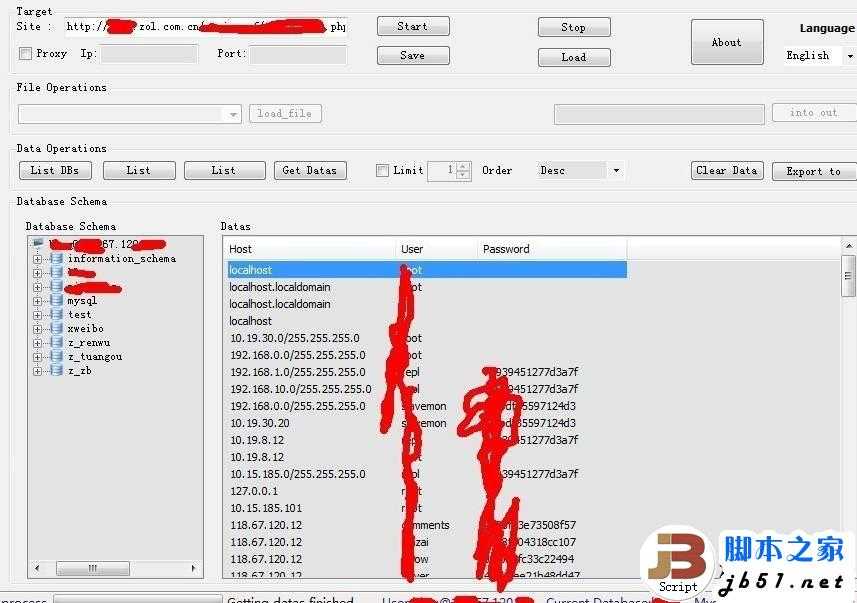The width and height of the screenshot is (857, 603).
Task: Click the xweibo database icon
Action: pyautogui.click(x=57, y=329)
